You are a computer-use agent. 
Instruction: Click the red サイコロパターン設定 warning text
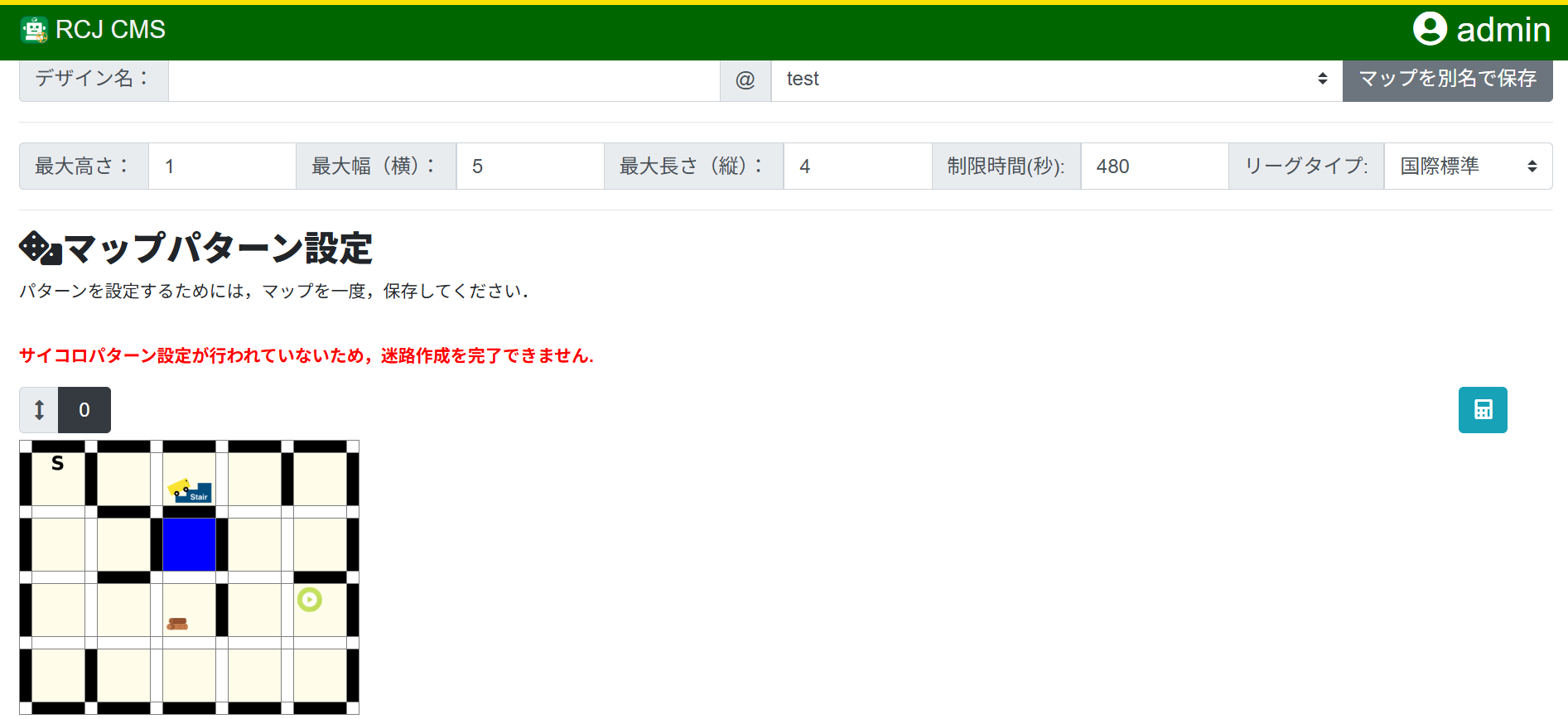pos(306,356)
